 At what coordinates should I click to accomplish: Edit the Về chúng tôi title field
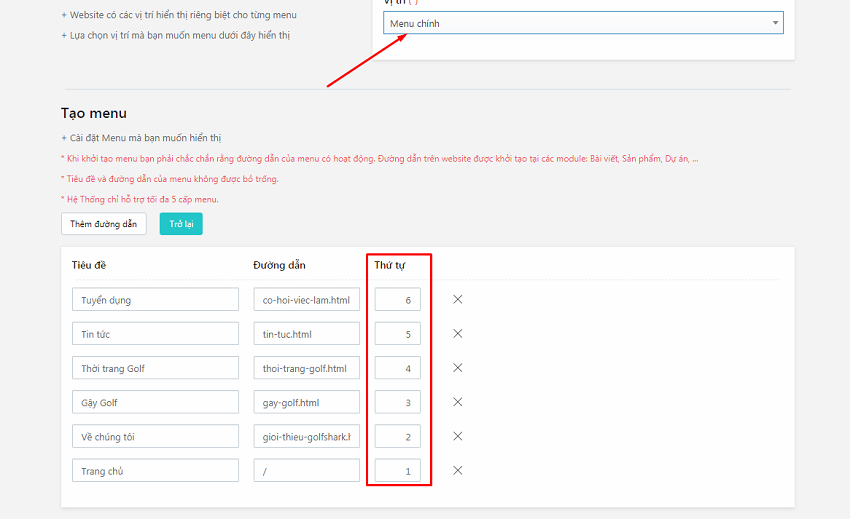pos(155,436)
